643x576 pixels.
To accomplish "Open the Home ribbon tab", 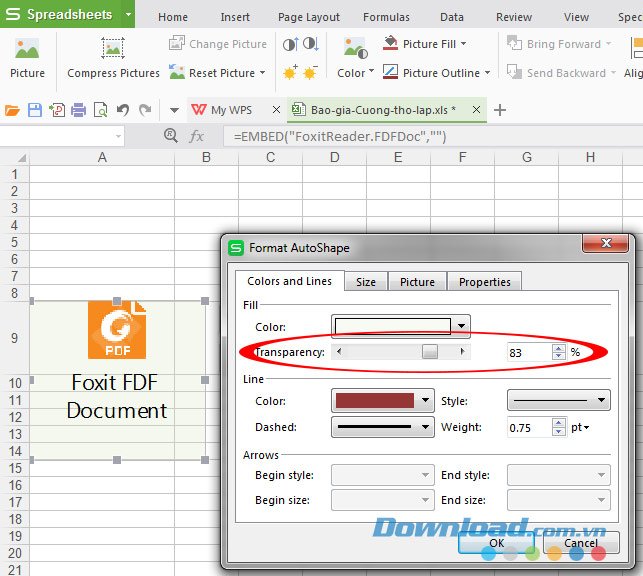I will 173,17.
